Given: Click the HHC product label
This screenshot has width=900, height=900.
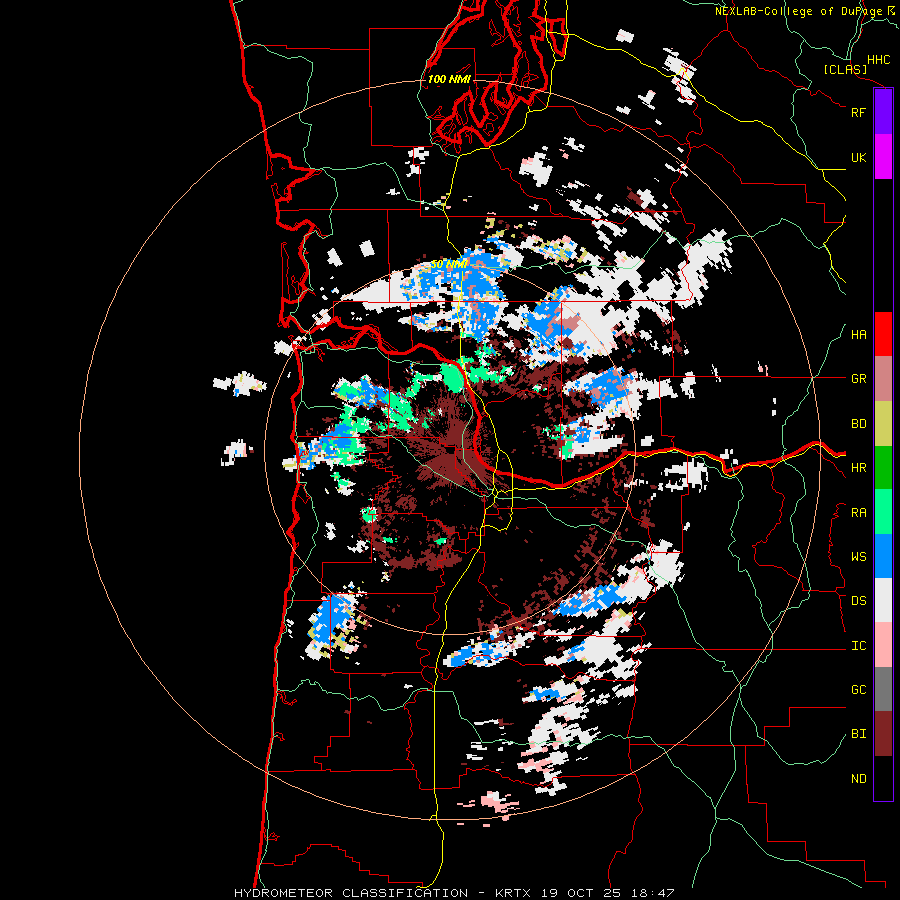Looking at the screenshot, I should click(879, 60).
